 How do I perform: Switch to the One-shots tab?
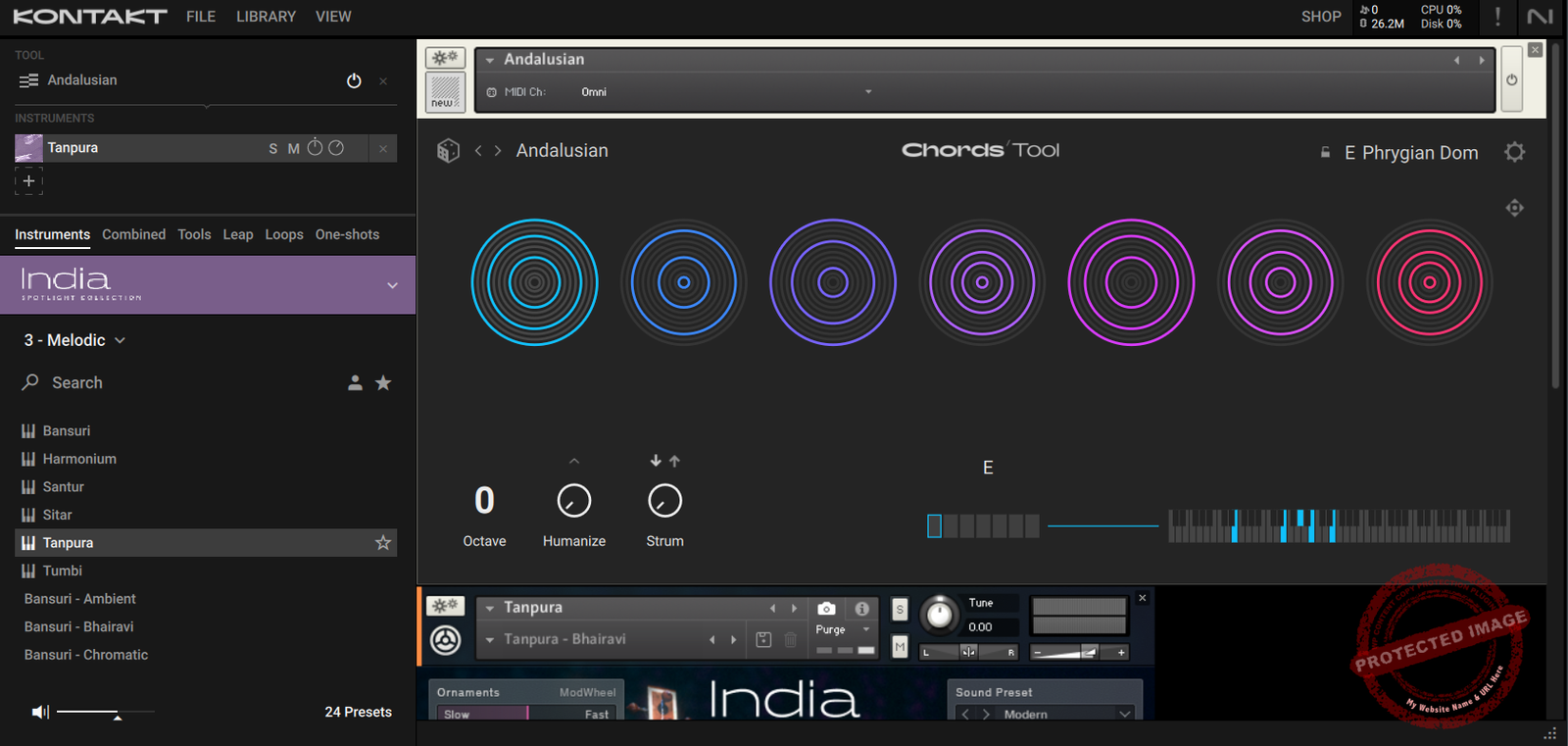347,234
